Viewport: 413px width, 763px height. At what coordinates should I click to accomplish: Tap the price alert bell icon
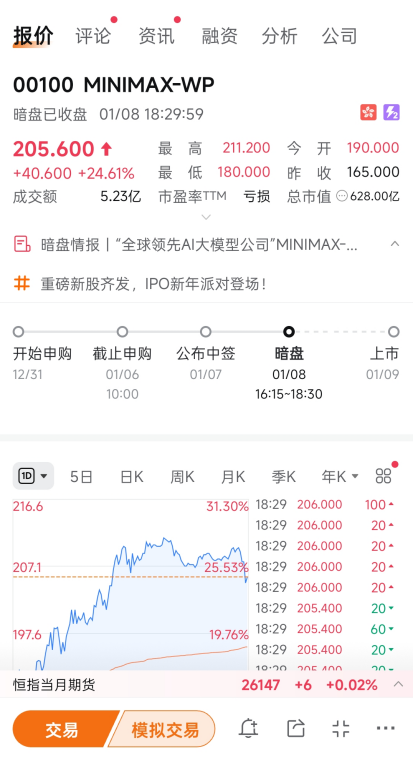(248, 728)
